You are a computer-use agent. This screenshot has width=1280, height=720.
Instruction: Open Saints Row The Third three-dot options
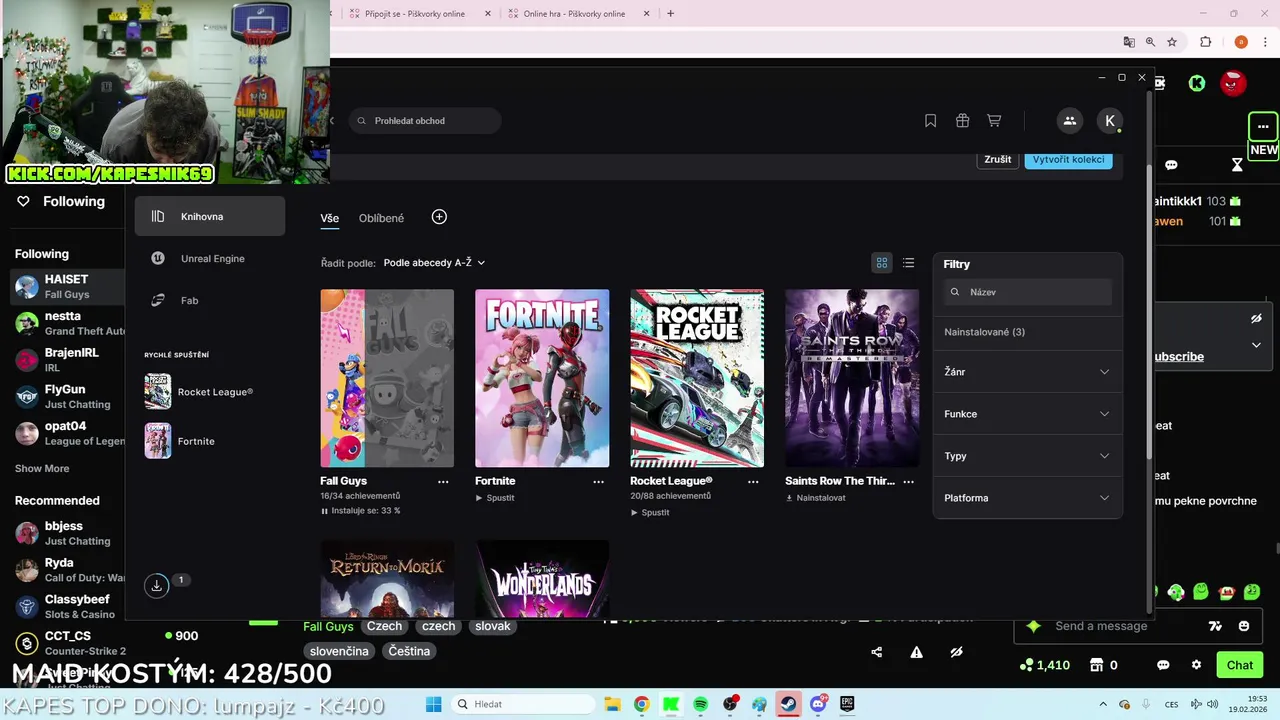[908, 482]
